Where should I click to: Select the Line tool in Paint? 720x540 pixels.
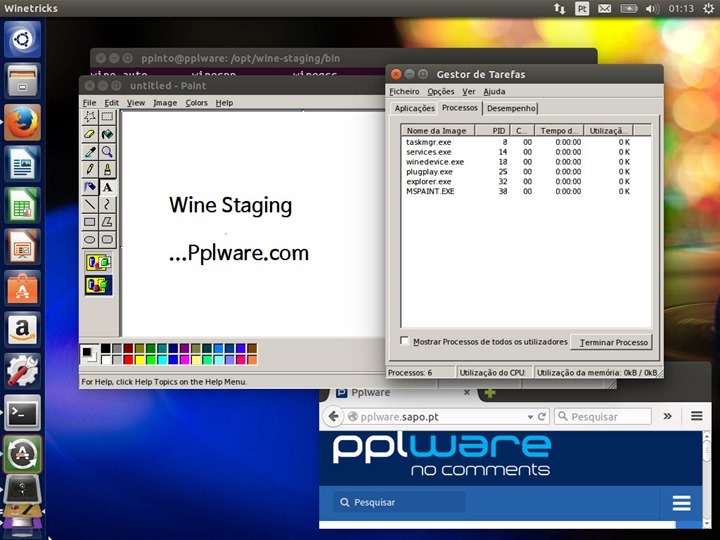pyautogui.click(x=90, y=204)
